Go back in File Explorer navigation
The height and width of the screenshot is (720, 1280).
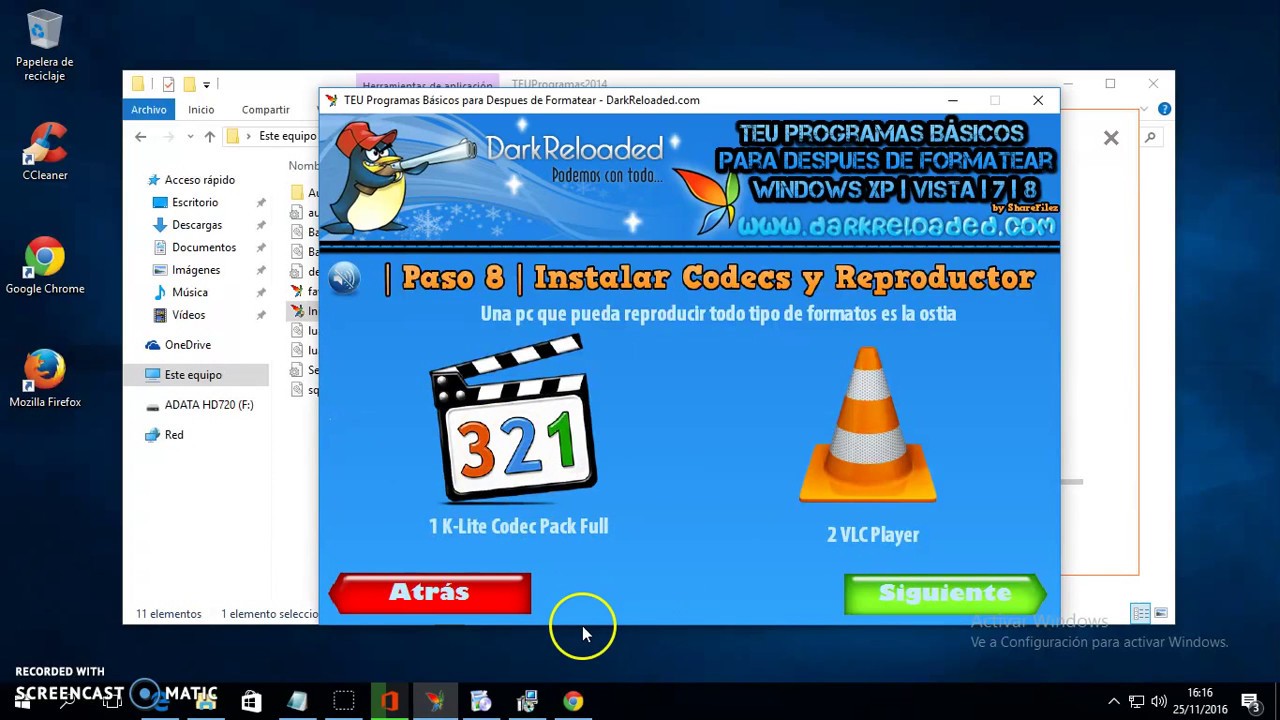click(x=141, y=137)
